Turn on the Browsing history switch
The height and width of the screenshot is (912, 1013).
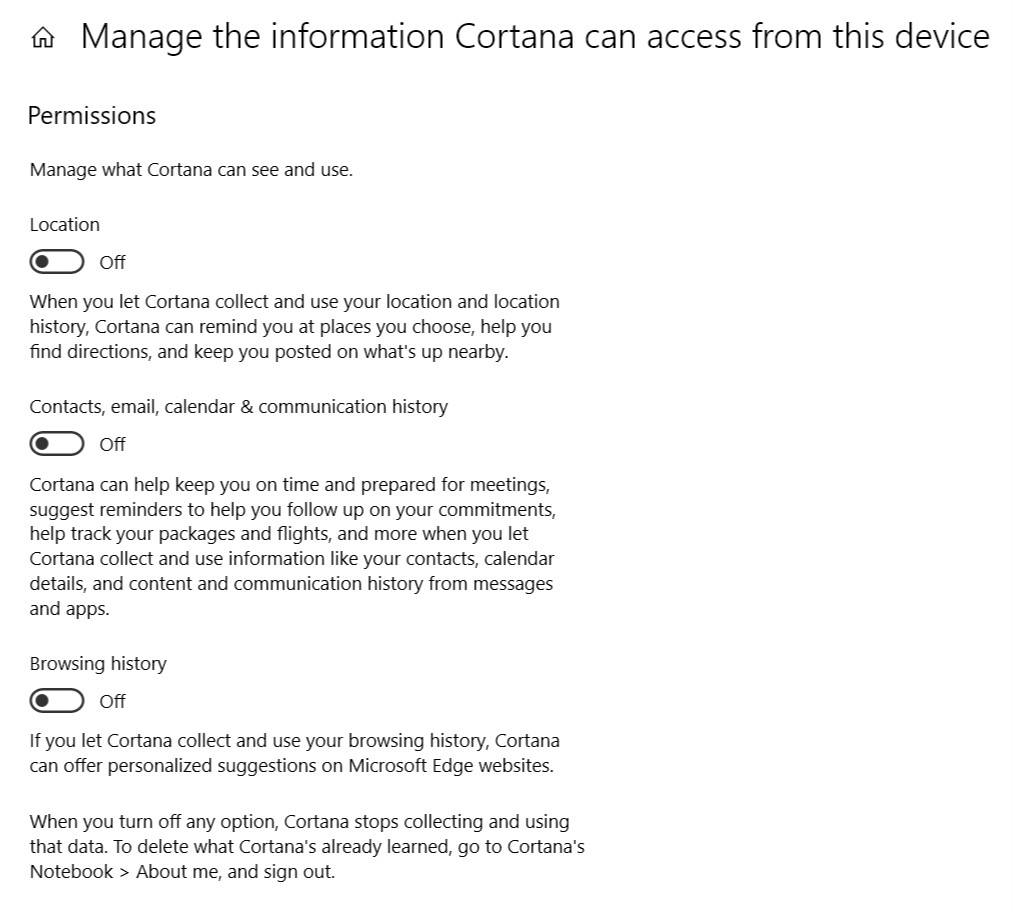(x=57, y=701)
